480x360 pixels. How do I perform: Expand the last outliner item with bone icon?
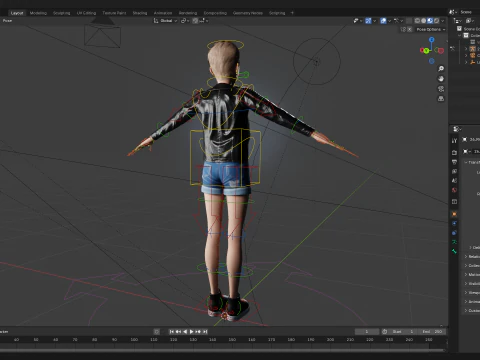pos(466,62)
